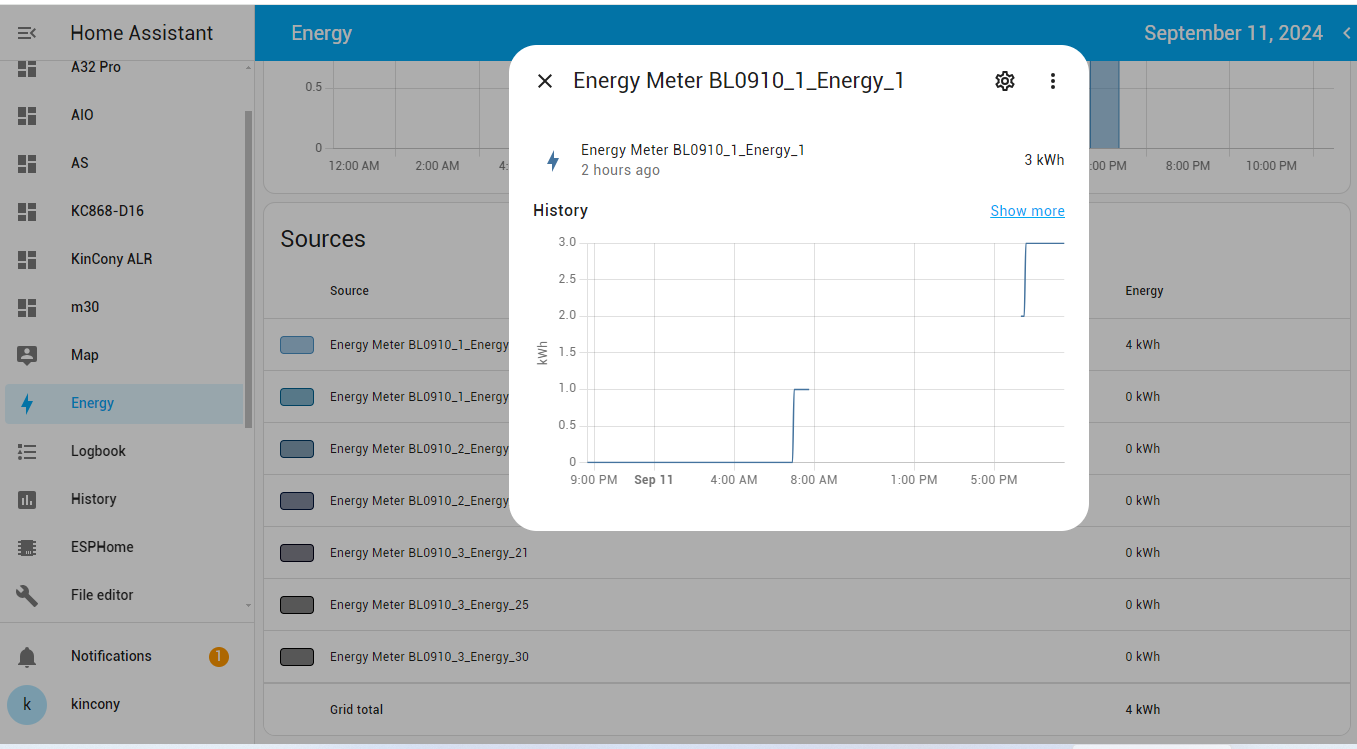Click the color swatch for BL0910_3_Energy_30
This screenshot has width=1357, height=749.
[x=297, y=657]
